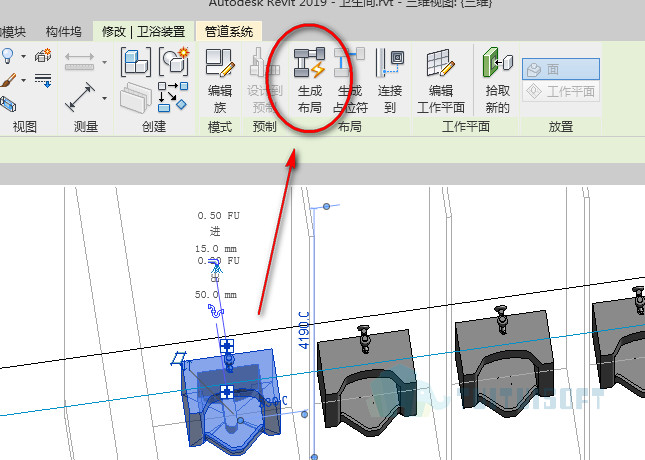Click the lower plus connector on selected sink
Screen dimensions: 645x460
click(227, 392)
